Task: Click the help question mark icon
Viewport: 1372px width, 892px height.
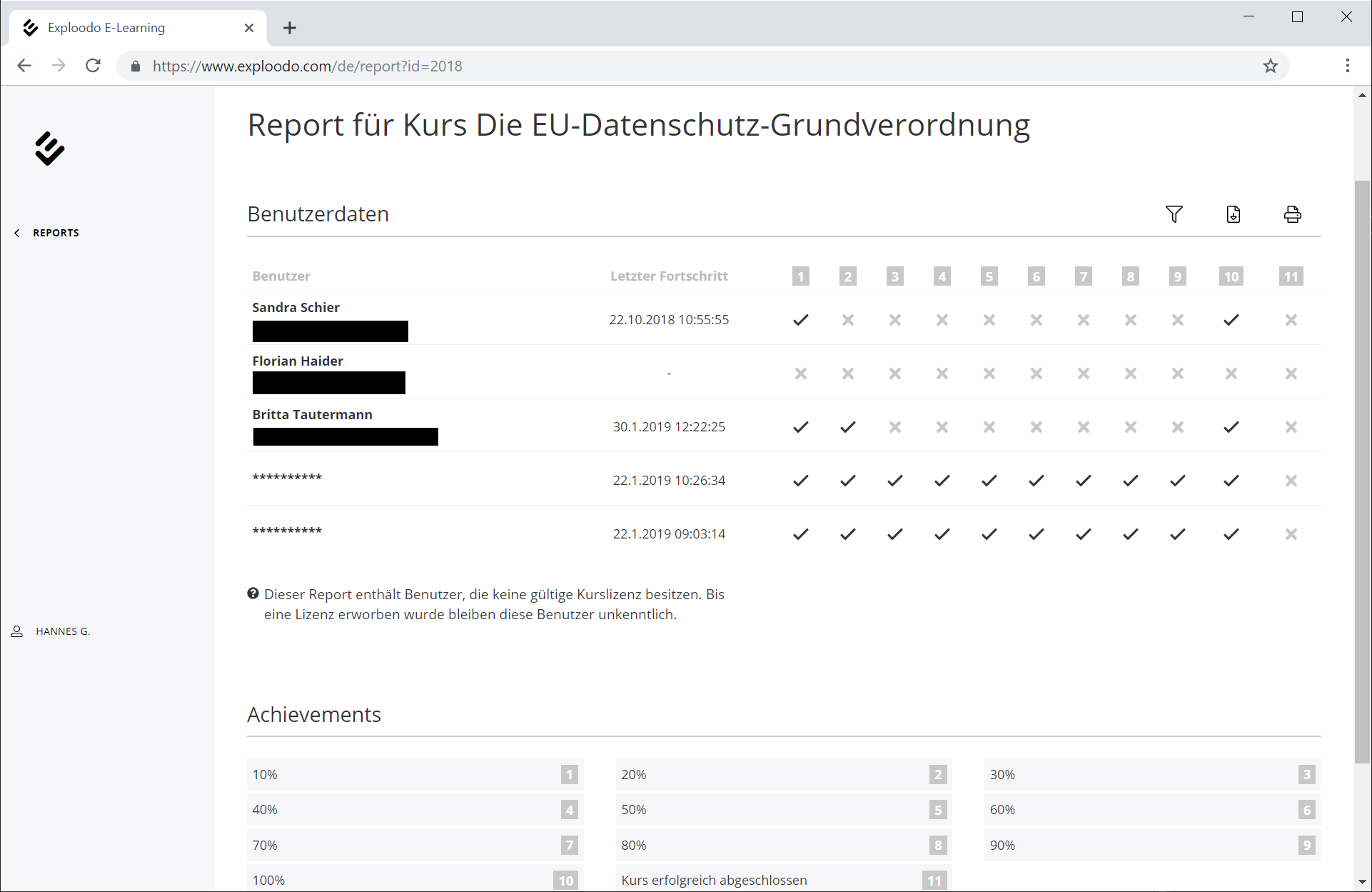Action: 253,593
